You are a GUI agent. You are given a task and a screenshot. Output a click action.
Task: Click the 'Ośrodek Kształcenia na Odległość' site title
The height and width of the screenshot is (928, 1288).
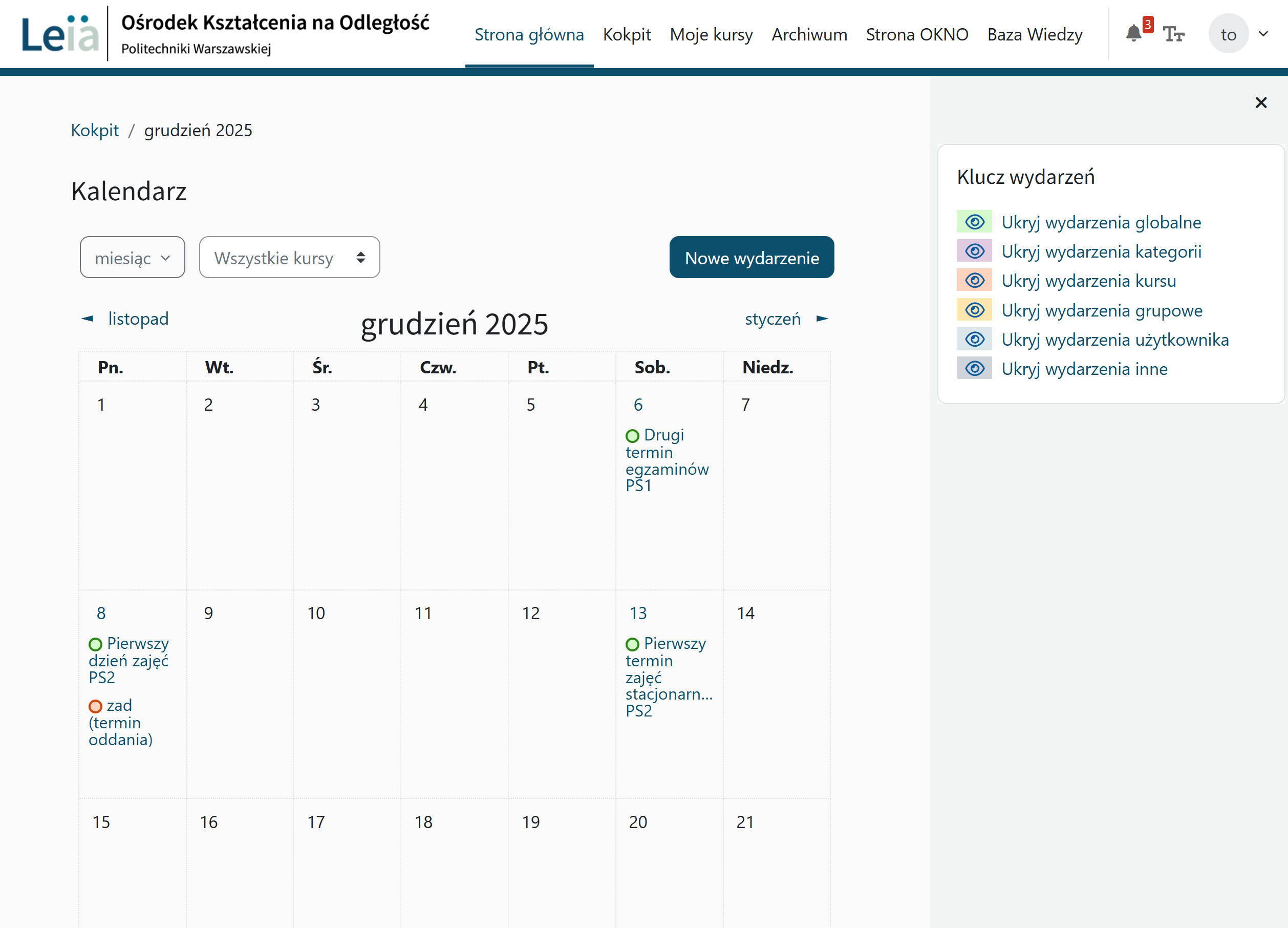click(275, 23)
